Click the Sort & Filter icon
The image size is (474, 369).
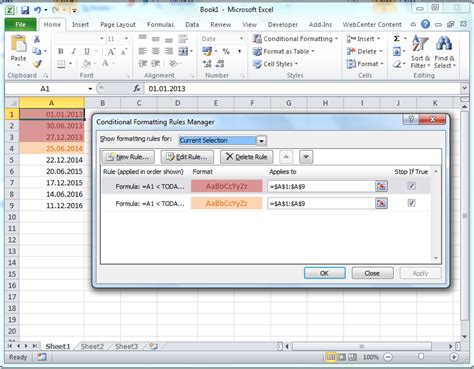tap(420, 52)
